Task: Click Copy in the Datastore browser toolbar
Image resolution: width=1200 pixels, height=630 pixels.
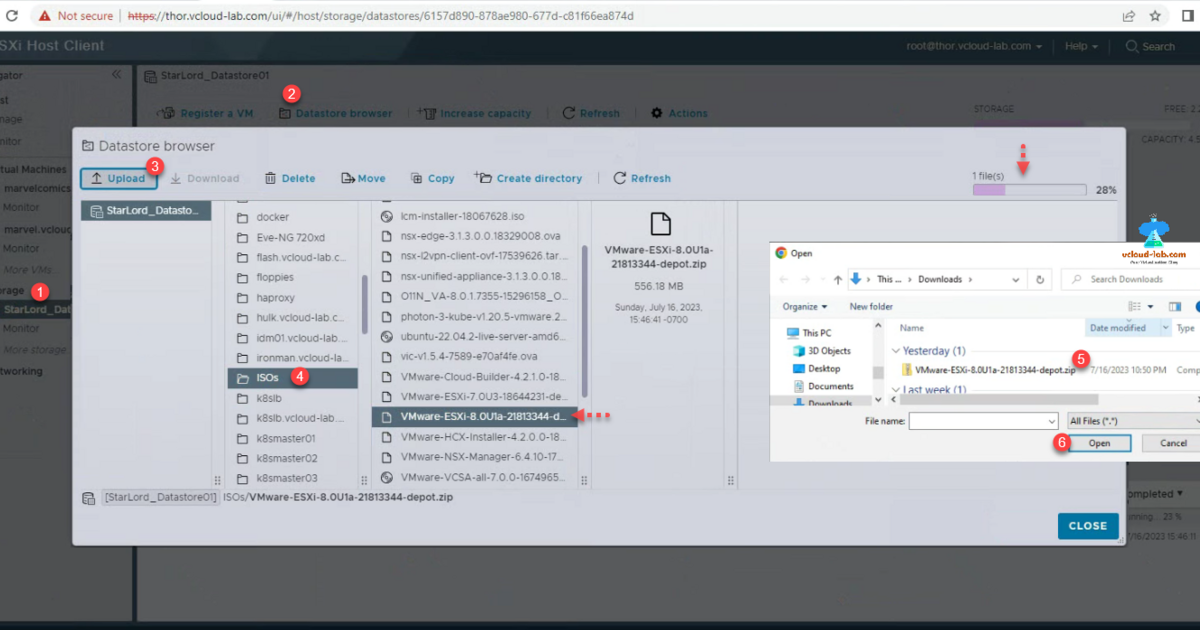Action: coord(432,178)
